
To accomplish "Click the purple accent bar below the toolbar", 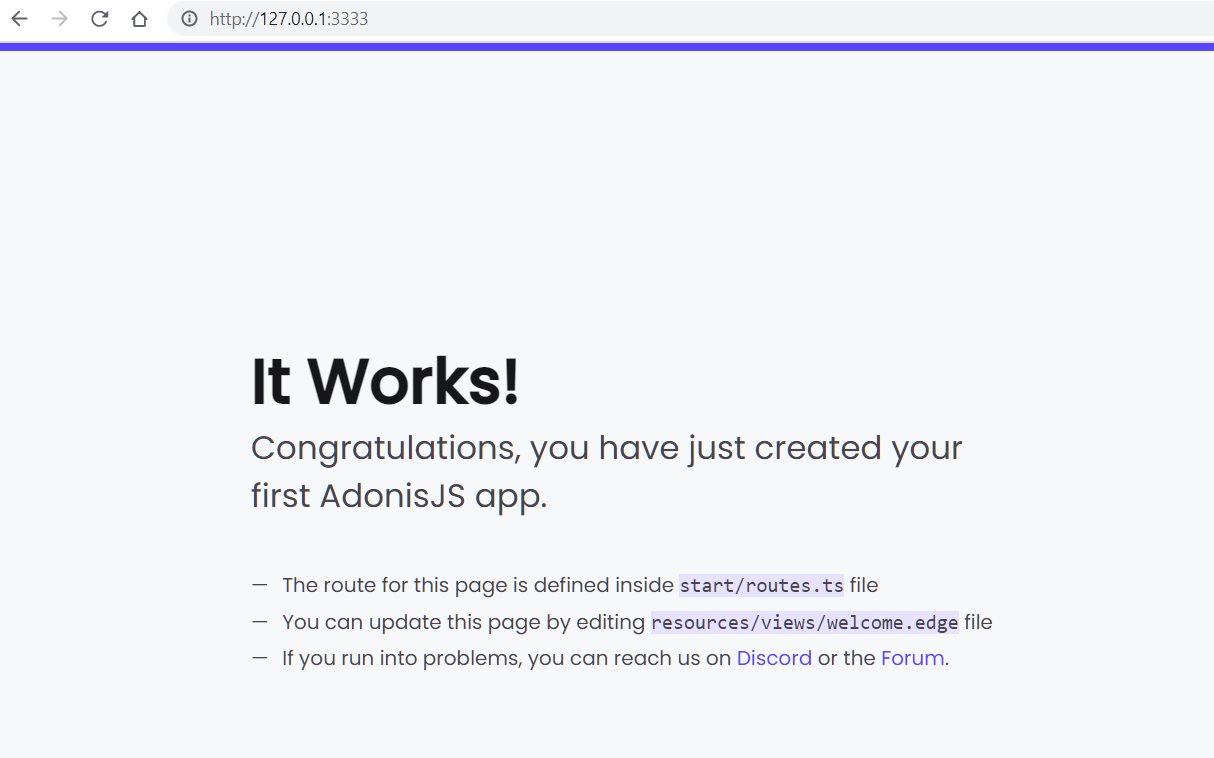I will (607, 45).
